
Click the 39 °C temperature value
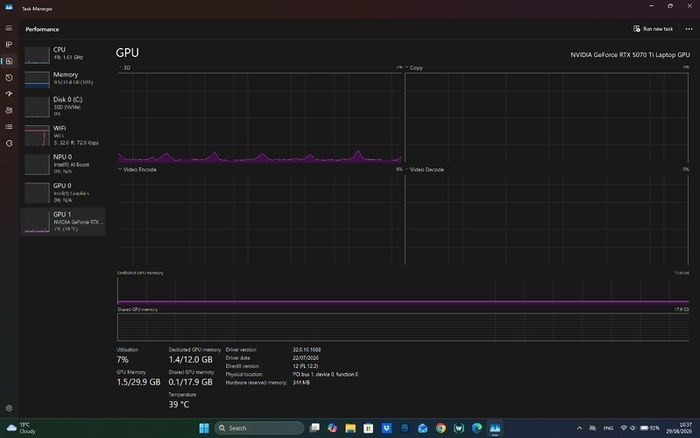179,405
